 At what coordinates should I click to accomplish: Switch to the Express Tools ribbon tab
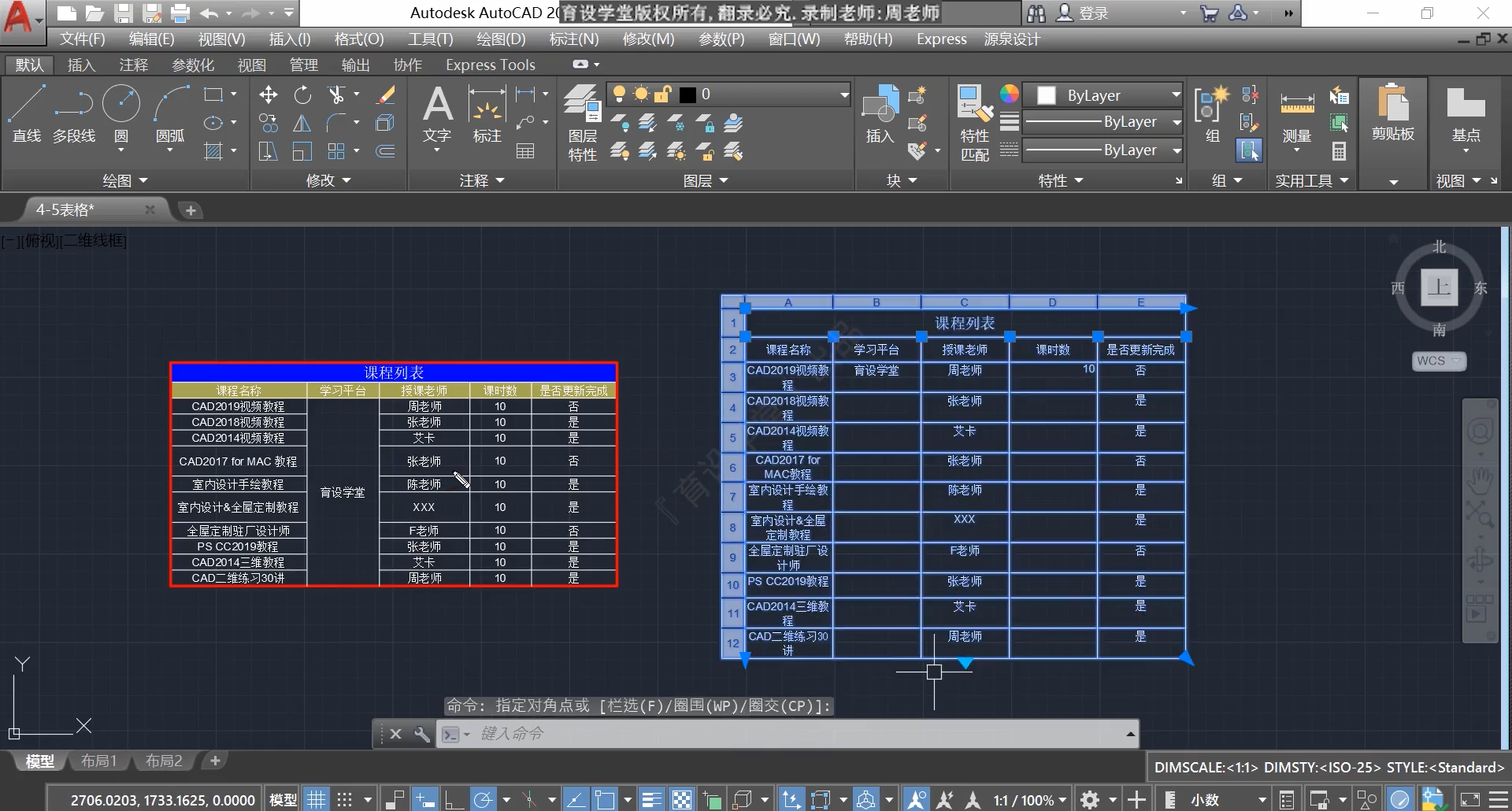pyautogui.click(x=490, y=65)
